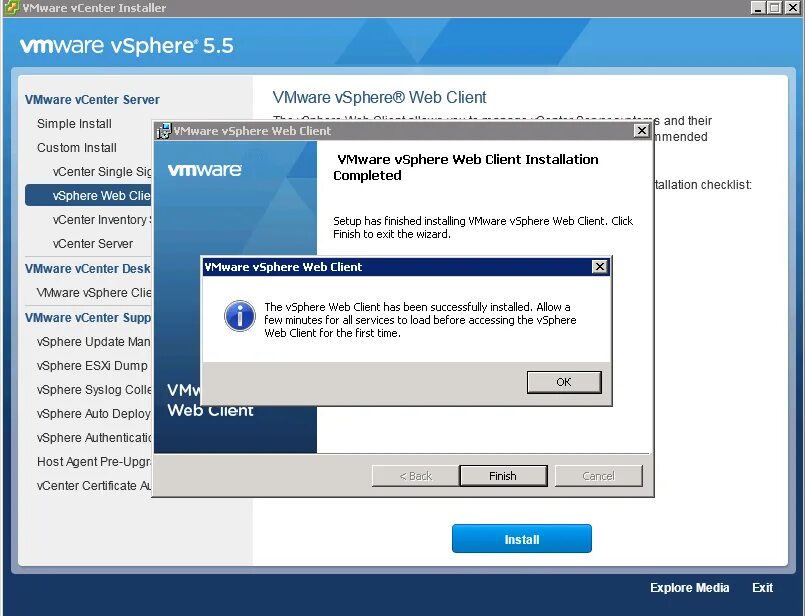The width and height of the screenshot is (805, 616).
Task: Click the Installation Completed heading text
Action: 466,167
